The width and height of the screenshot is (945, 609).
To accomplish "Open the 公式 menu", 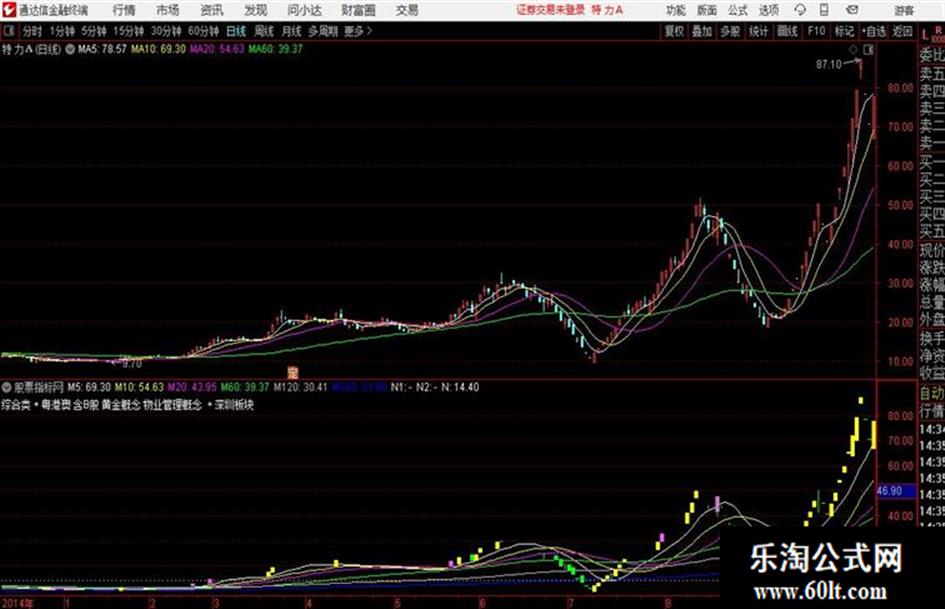I will pyautogui.click(x=738, y=10).
